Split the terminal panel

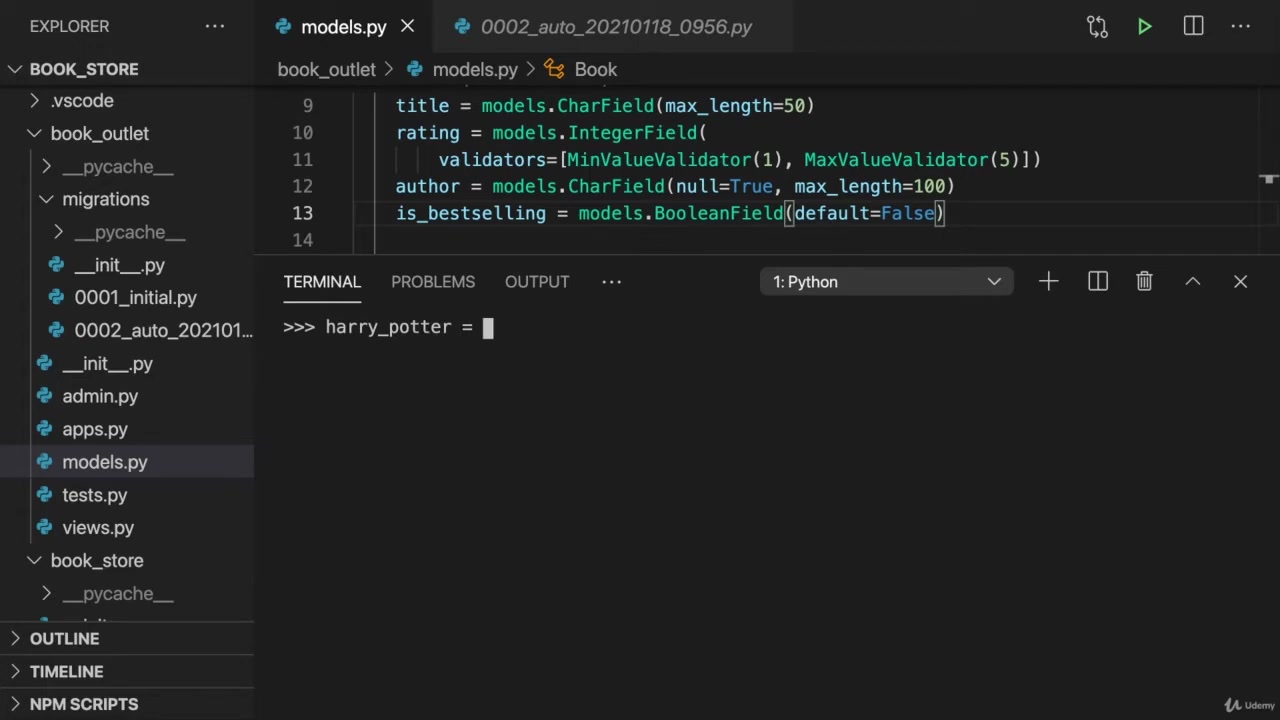[1097, 282]
